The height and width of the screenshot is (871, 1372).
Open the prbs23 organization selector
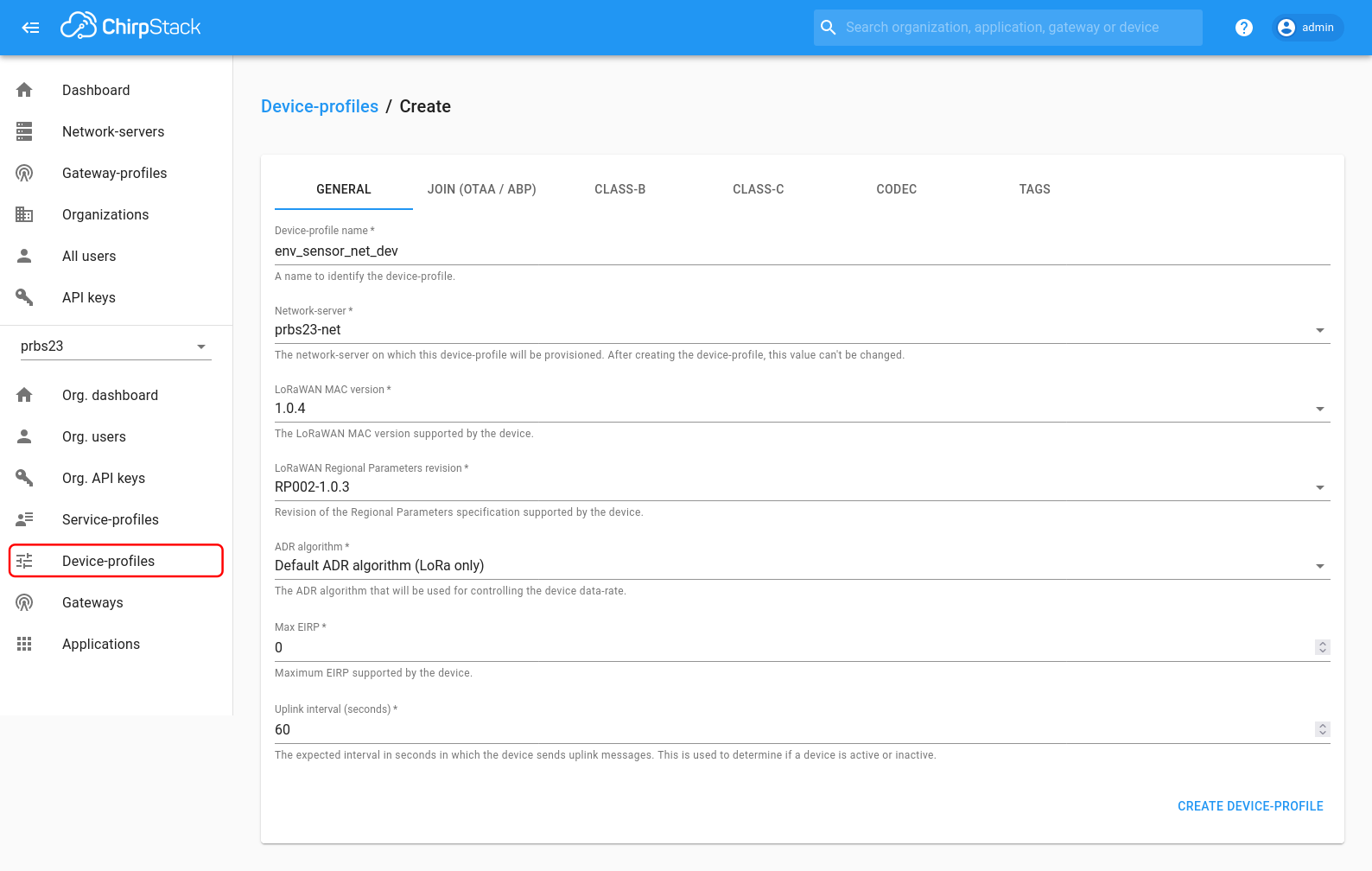point(116,346)
